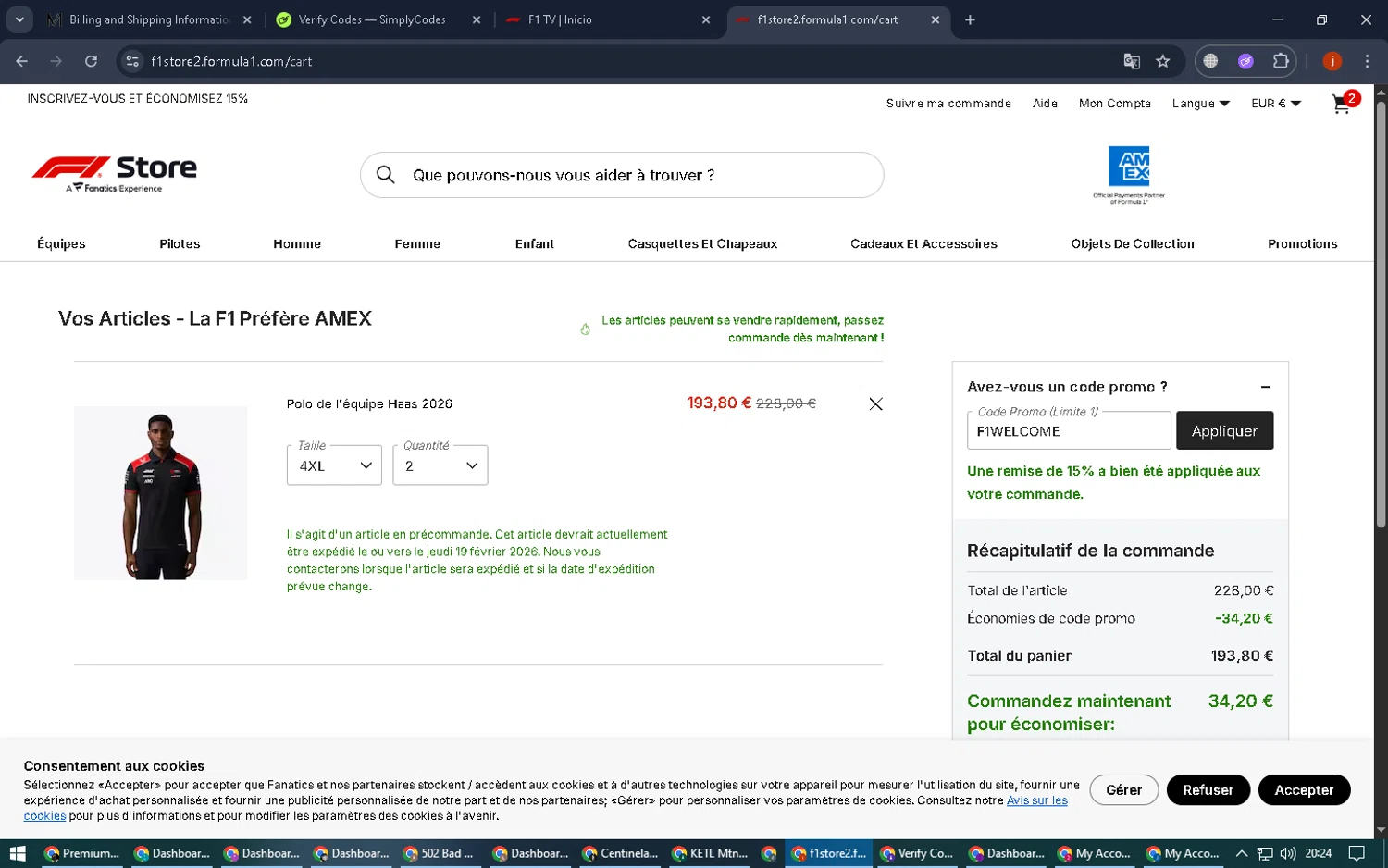Open the Enfant menu
The width and height of the screenshot is (1388, 868).
(535, 243)
